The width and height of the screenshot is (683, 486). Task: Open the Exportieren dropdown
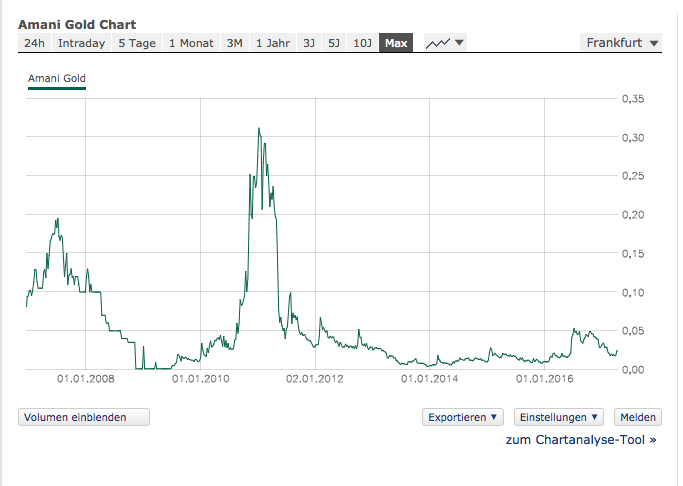[463, 417]
